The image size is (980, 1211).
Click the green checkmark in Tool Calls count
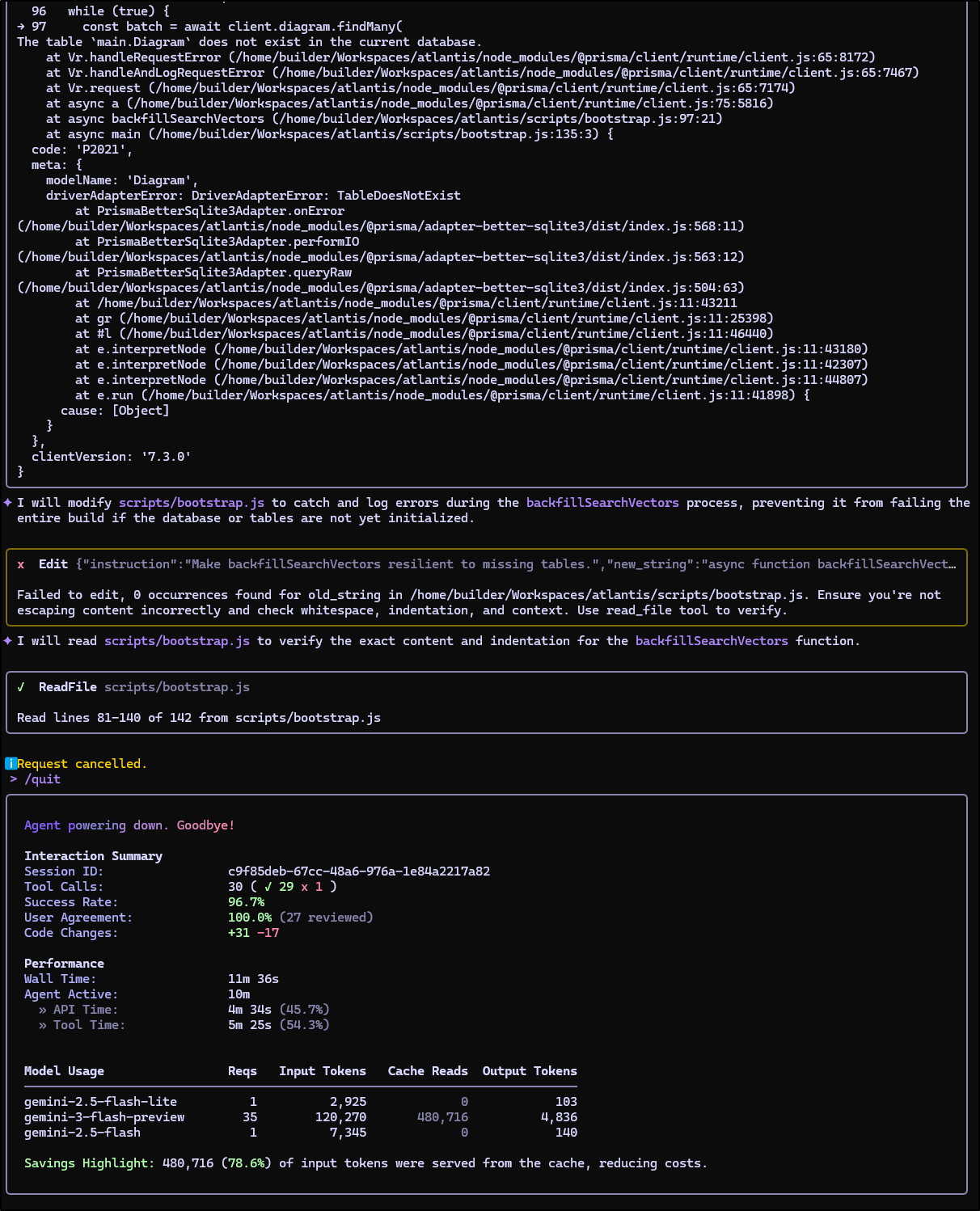(x=268, y=887)
